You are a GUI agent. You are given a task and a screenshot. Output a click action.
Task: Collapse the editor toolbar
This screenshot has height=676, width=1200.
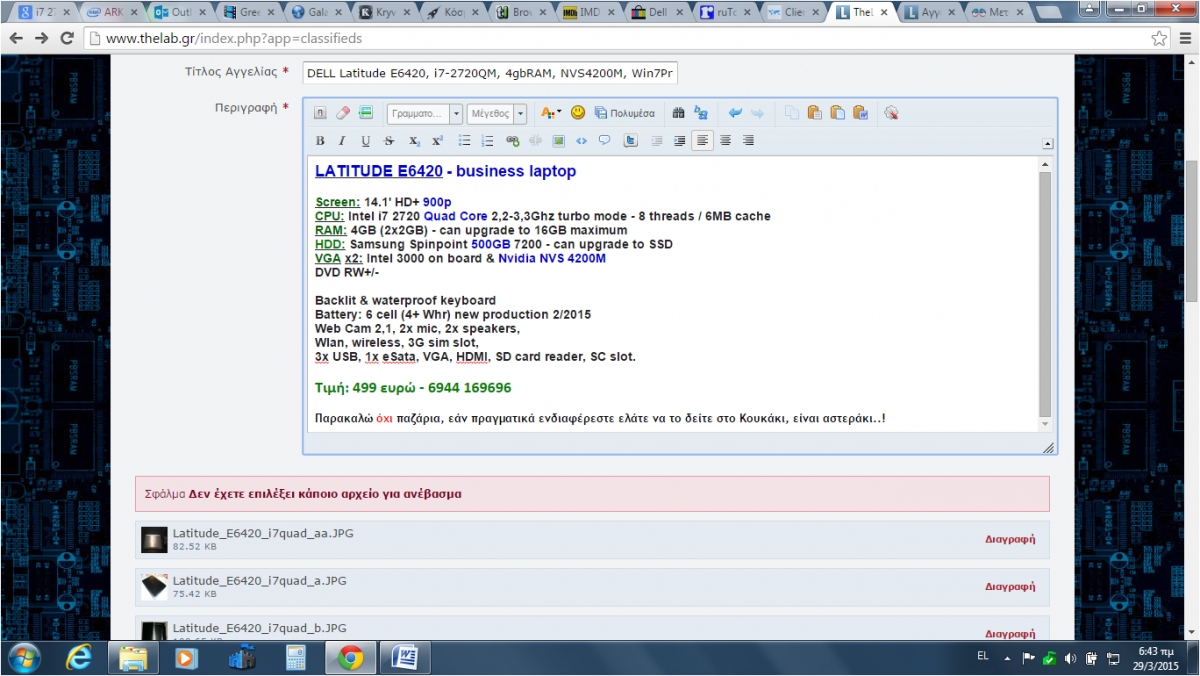pos(1047,143)
